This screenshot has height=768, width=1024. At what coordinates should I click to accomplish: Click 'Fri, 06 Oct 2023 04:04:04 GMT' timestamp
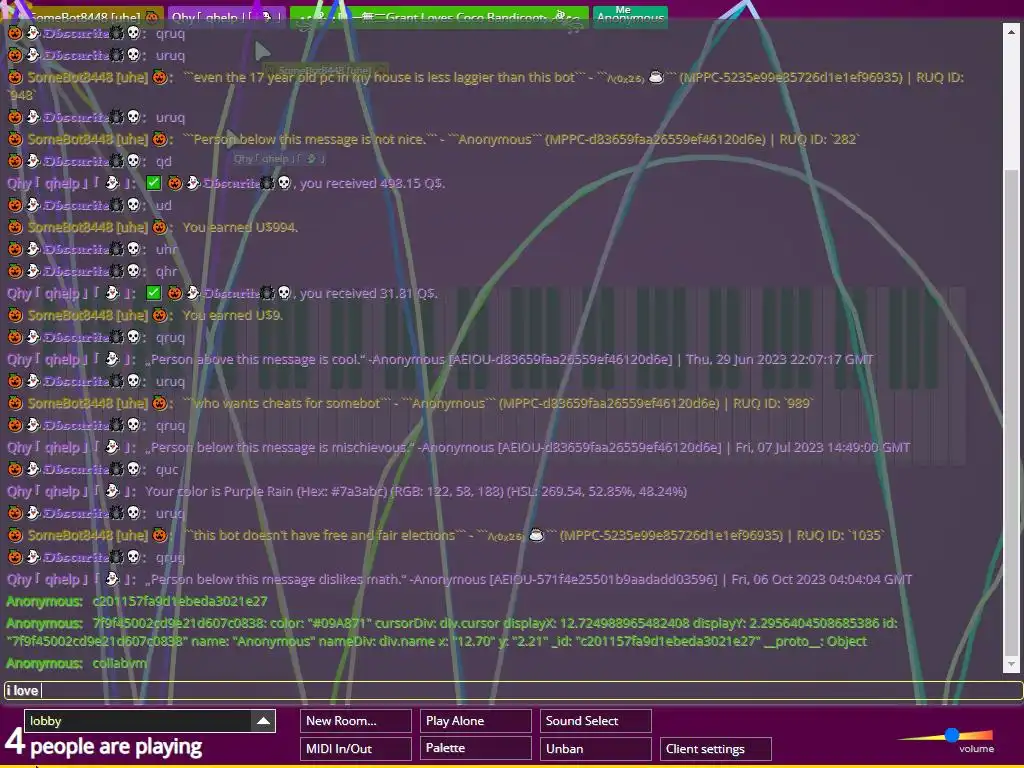tap(822, 579)
